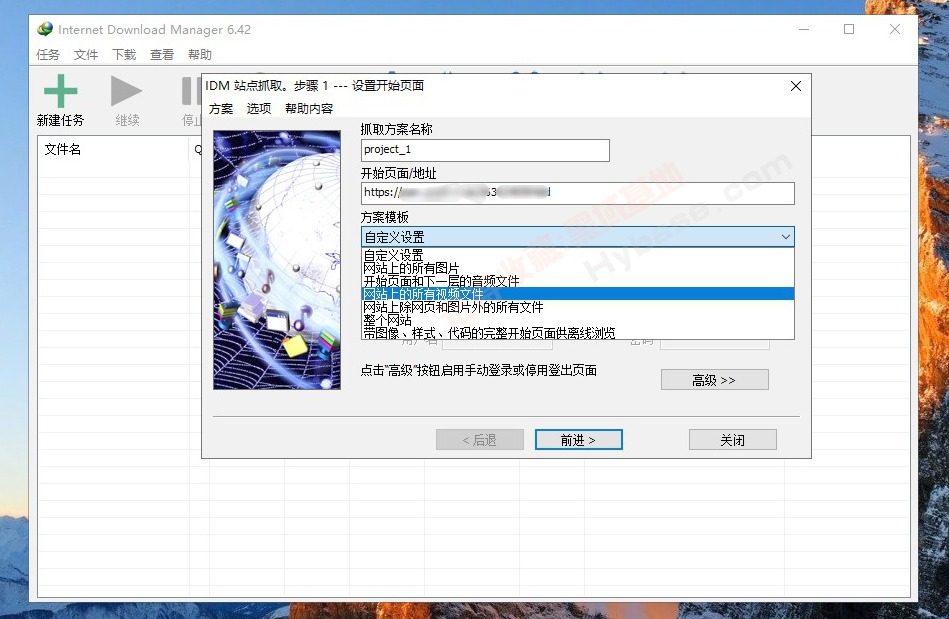The width and height of the screenshot is (949, 619).
Task: Click the 继续 play arrow toolbar icon
Action: (x=126, y=91)
